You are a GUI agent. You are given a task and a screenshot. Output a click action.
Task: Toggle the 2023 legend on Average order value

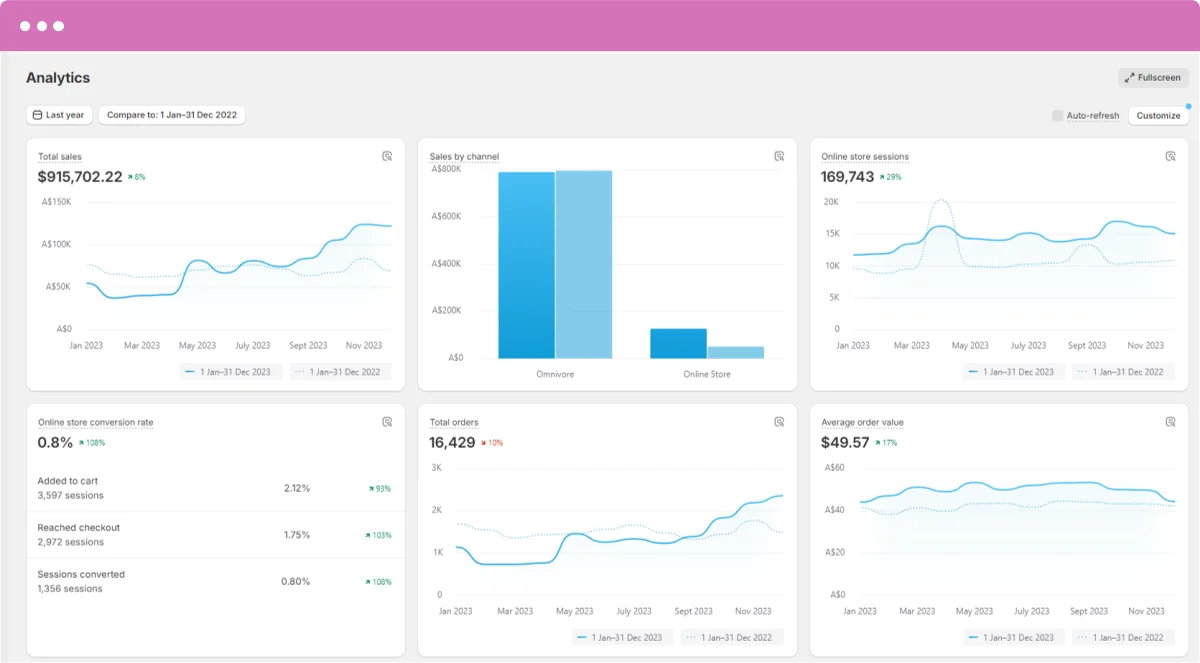pyautogui.click(x=1013, y=637)
